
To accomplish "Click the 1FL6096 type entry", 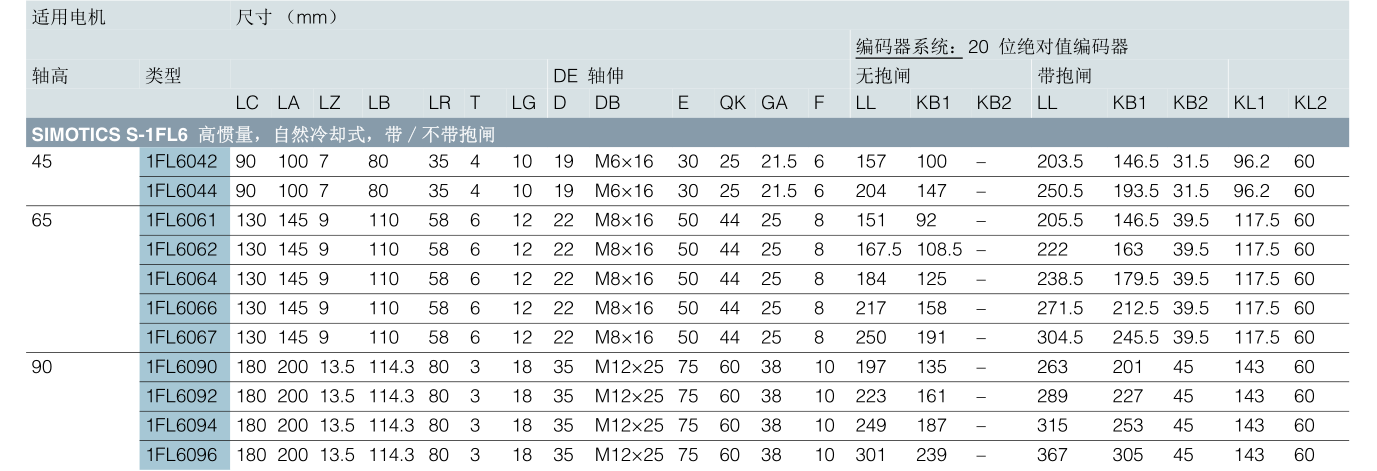I will coord(185,455).
